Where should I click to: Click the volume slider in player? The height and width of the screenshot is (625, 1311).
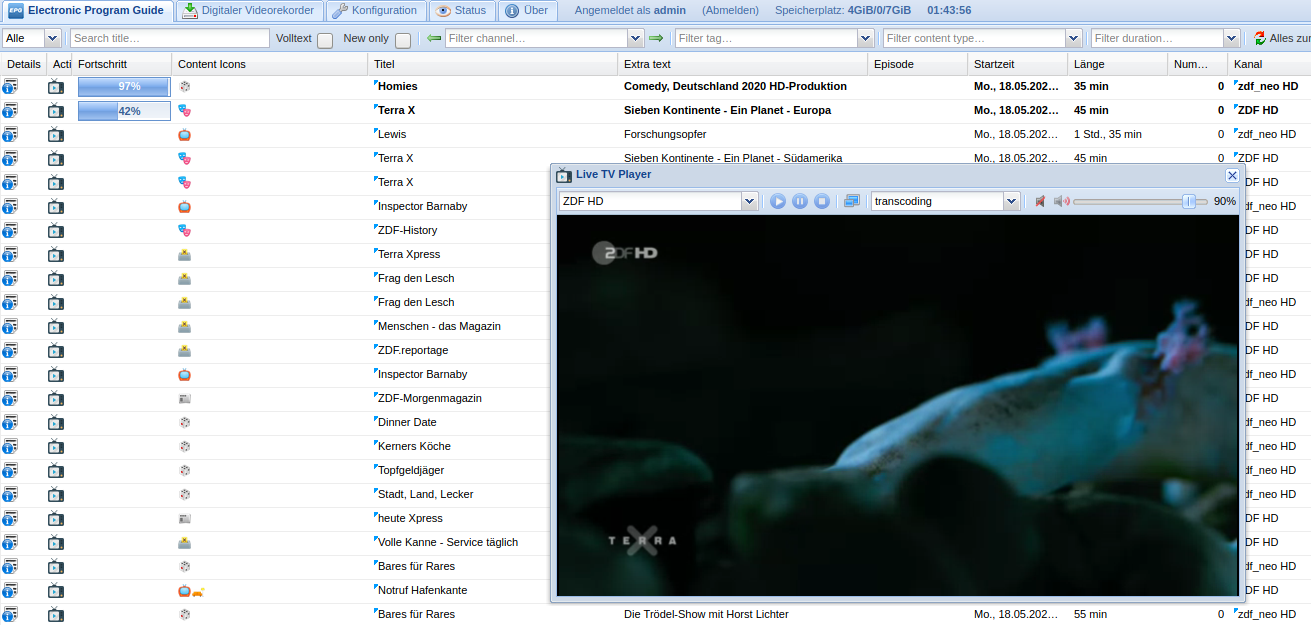point(1140,201)
